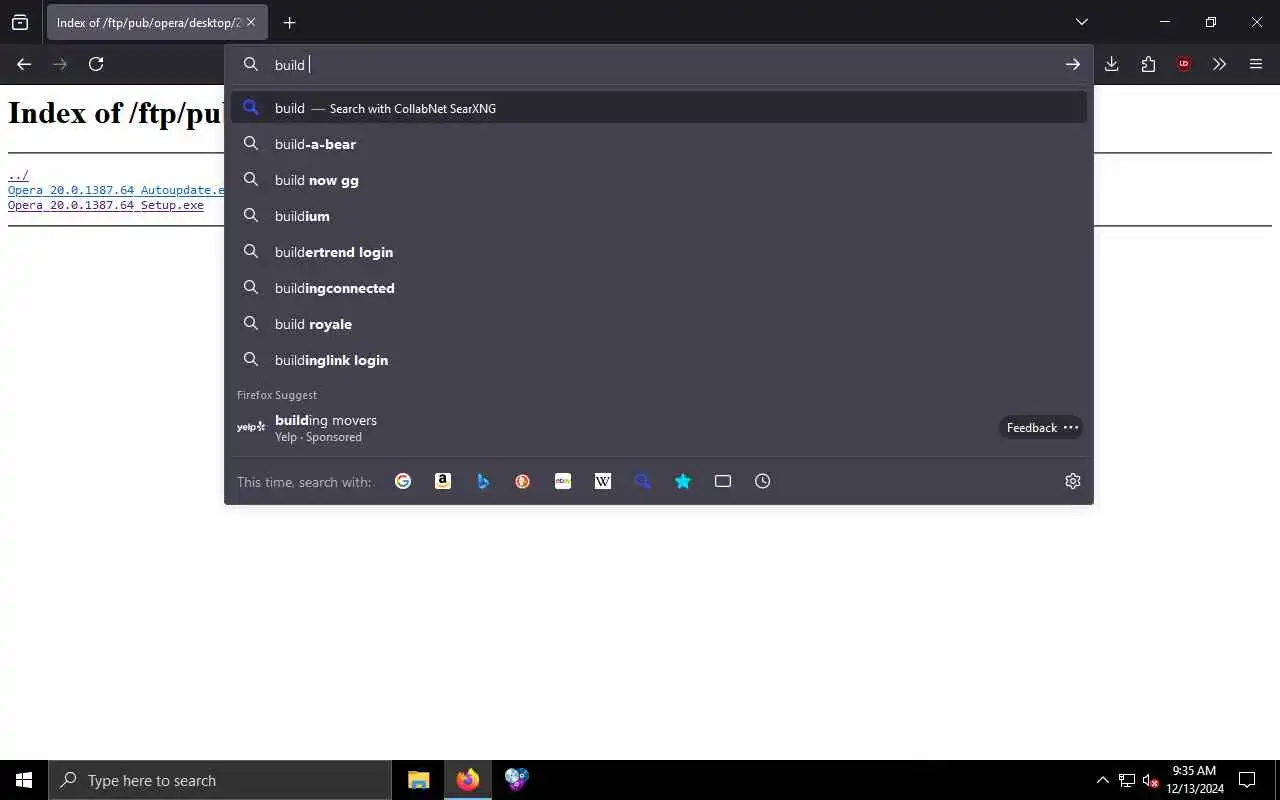This screenshot has width=1280, height=800.
Task: Open a new tab with plus
Action: pos(289,22)
